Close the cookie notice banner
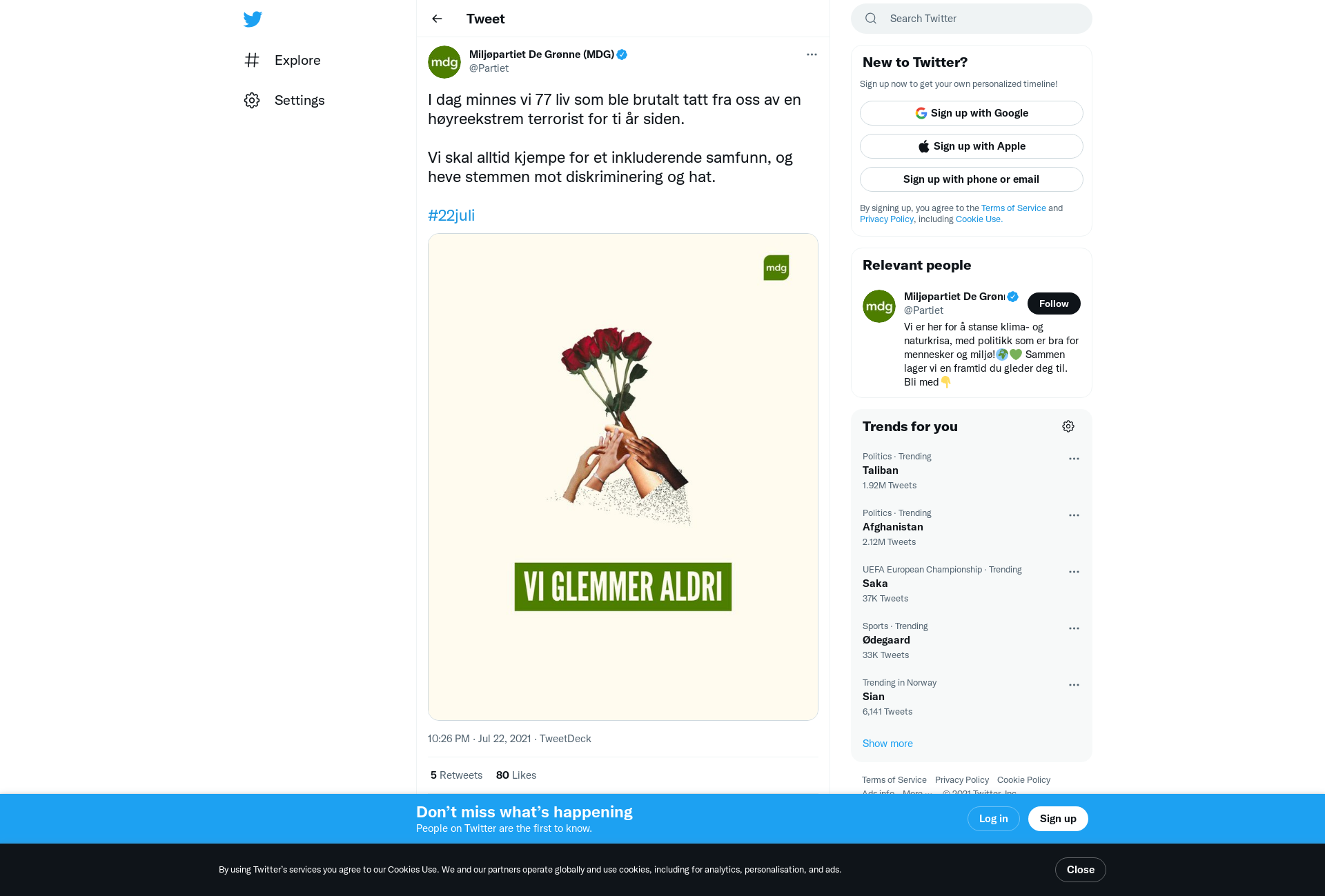 pos(1081,870)
